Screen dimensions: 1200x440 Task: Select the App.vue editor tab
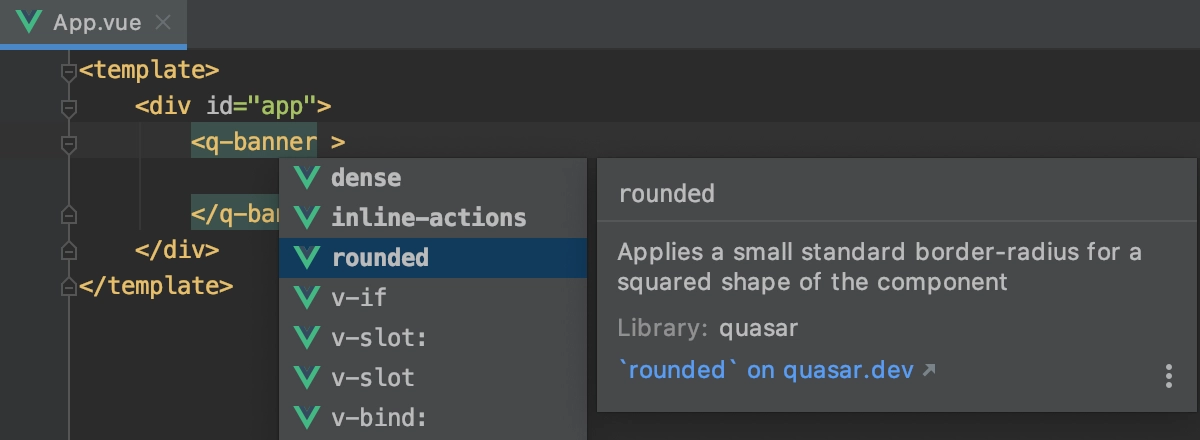[x=93, y=22]
